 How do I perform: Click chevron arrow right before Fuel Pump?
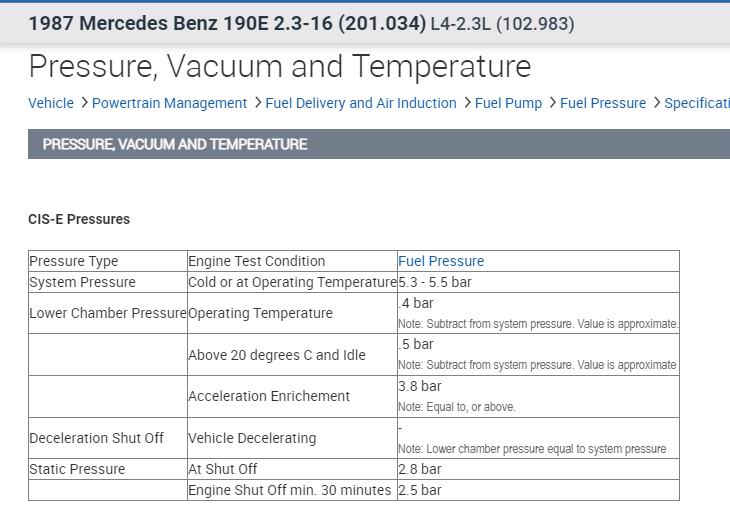point(466,102)
